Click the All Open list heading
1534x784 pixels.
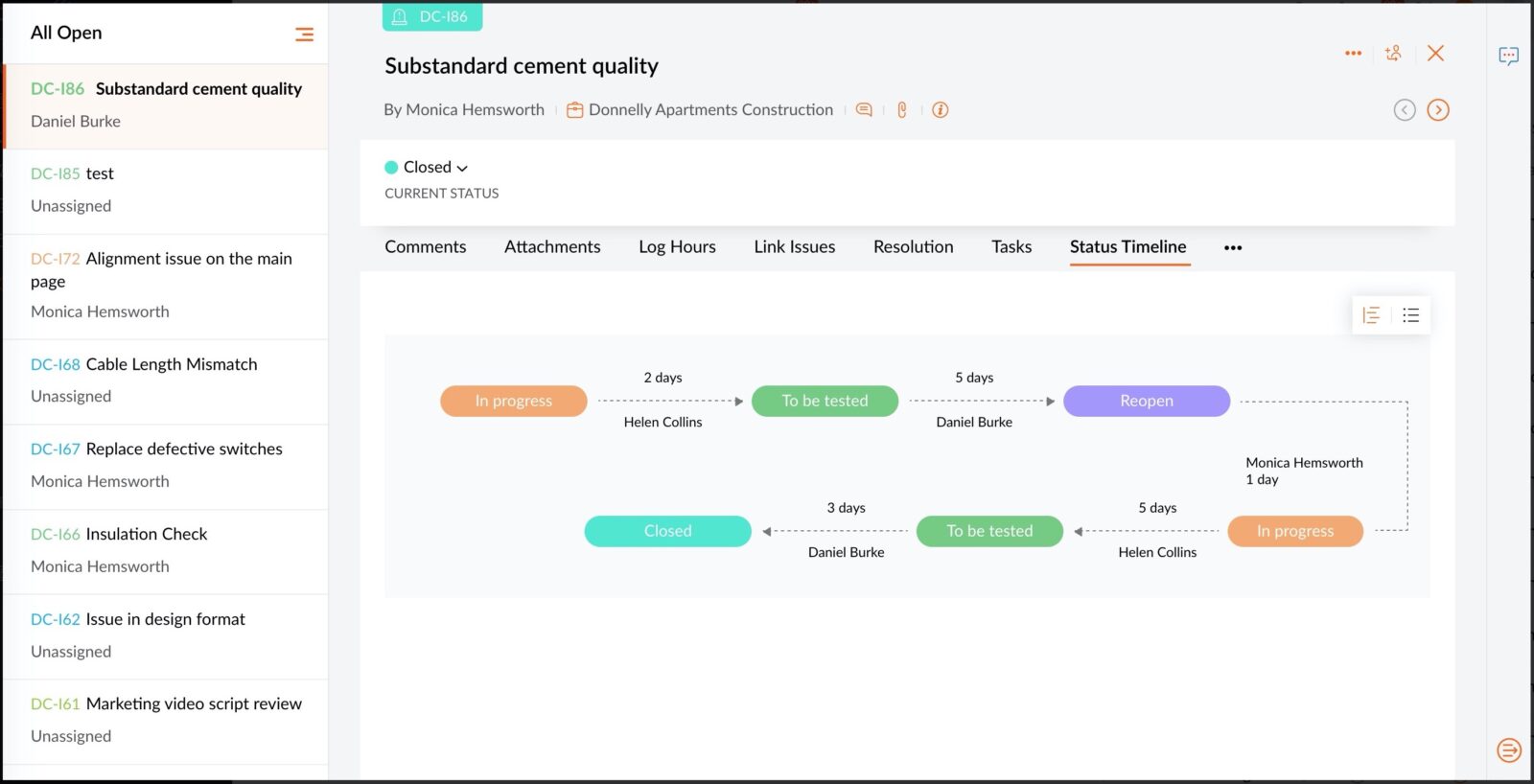click(x=66, y=33)
